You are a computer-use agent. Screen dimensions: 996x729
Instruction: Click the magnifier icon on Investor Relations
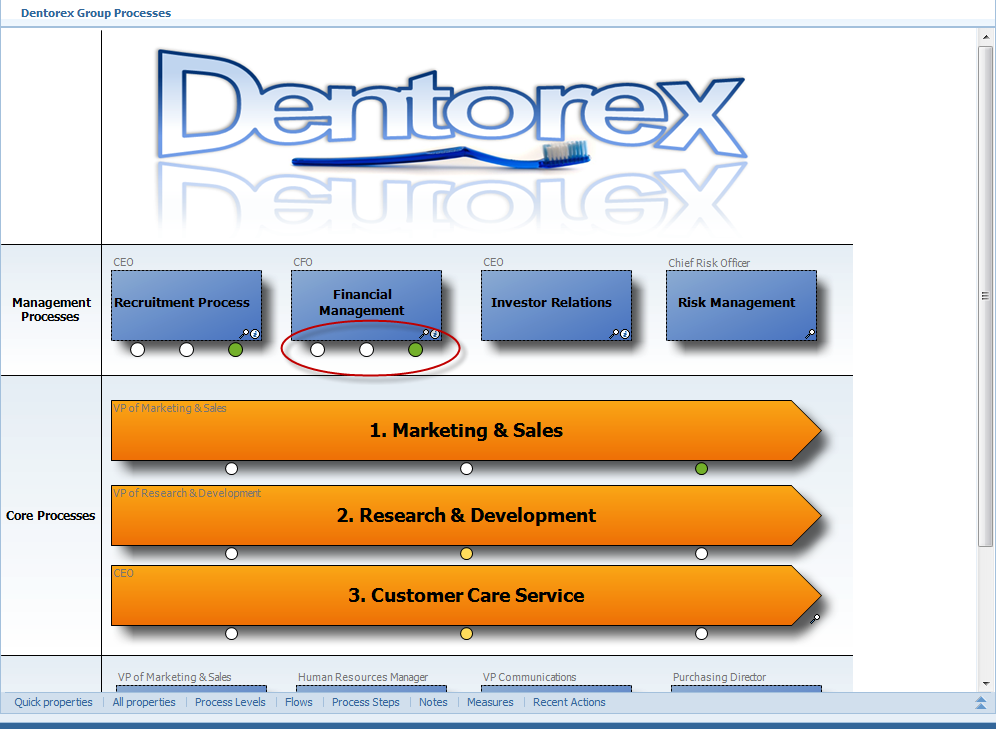(x=614, y=334)
